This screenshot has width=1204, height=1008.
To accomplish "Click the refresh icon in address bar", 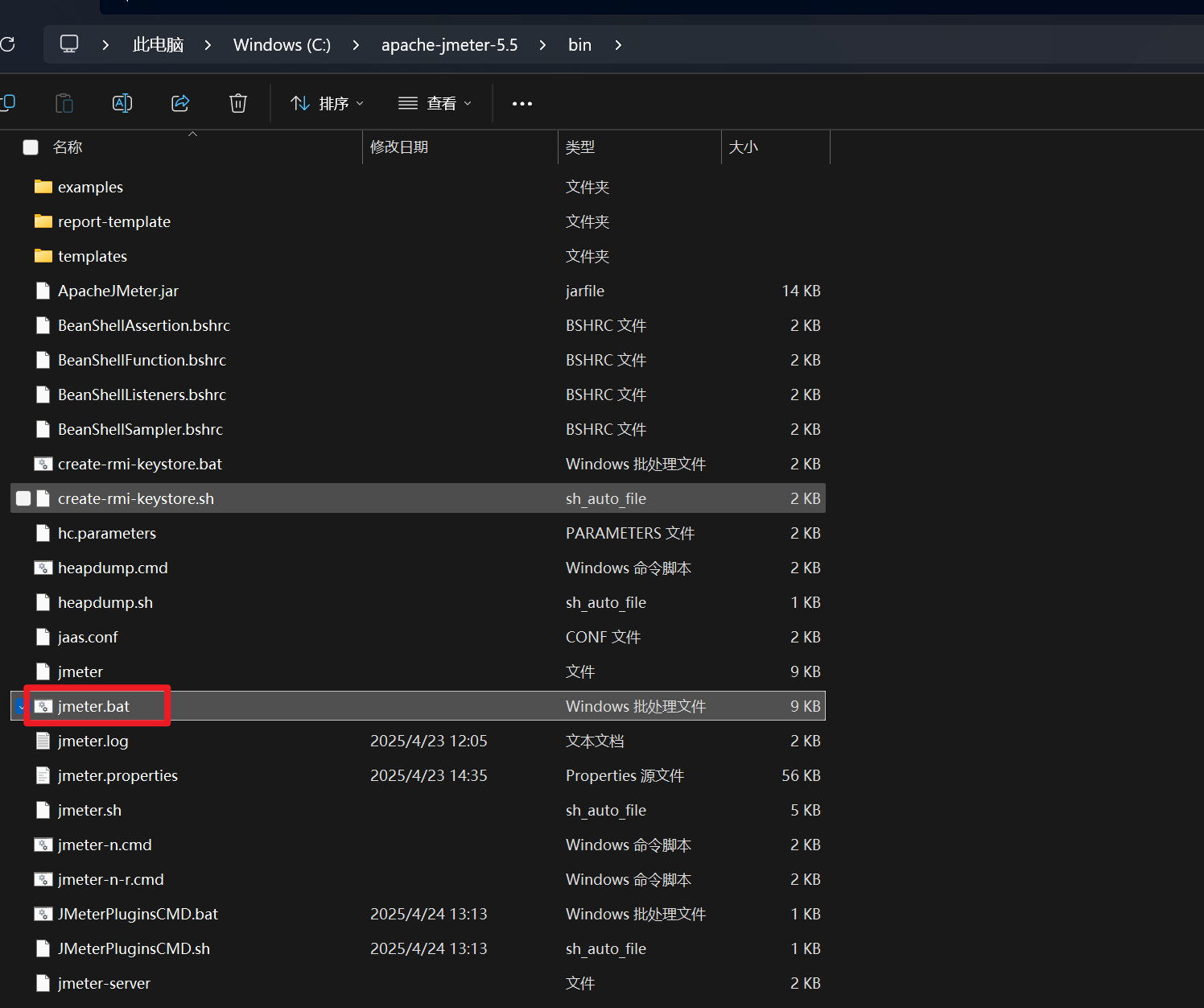I will [7, 44].
